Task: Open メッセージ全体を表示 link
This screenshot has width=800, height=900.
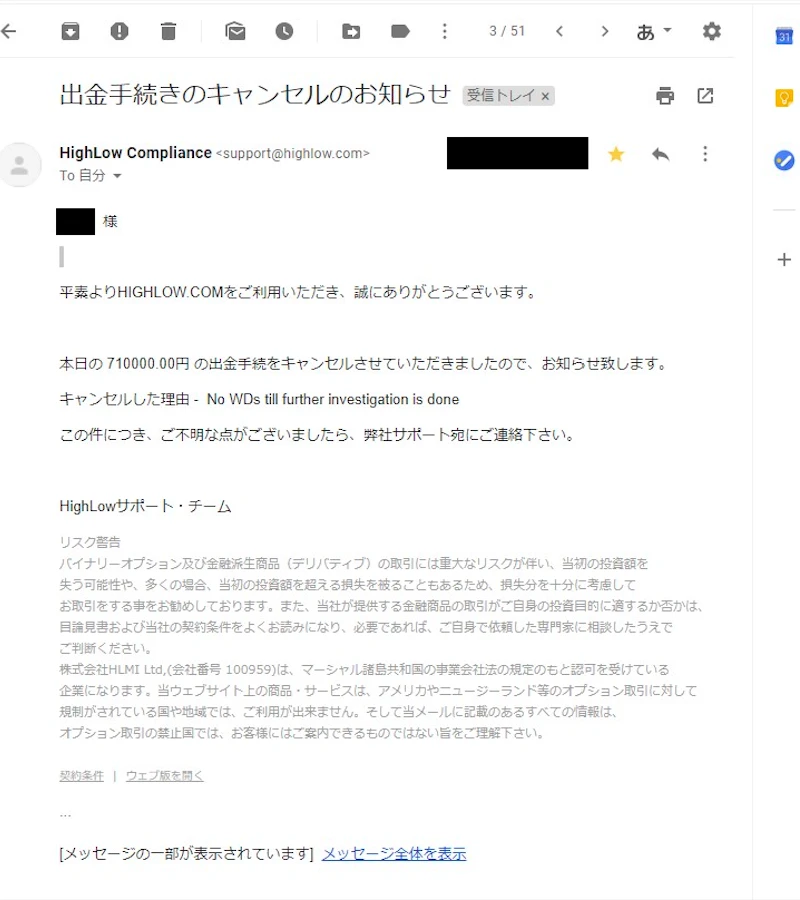Action: (x=394, y=854)
